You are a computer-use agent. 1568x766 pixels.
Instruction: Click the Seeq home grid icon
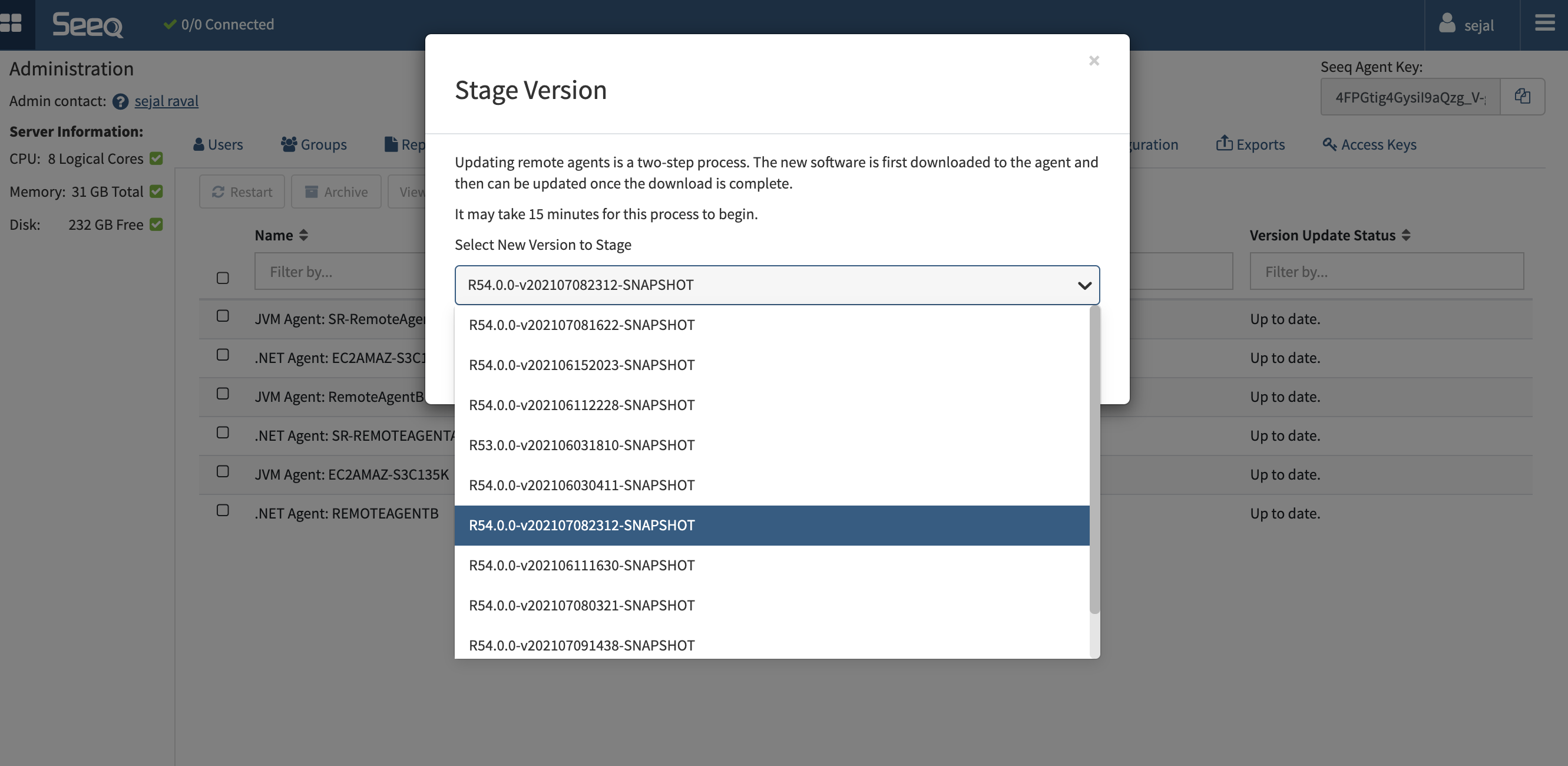coord(11,23)
